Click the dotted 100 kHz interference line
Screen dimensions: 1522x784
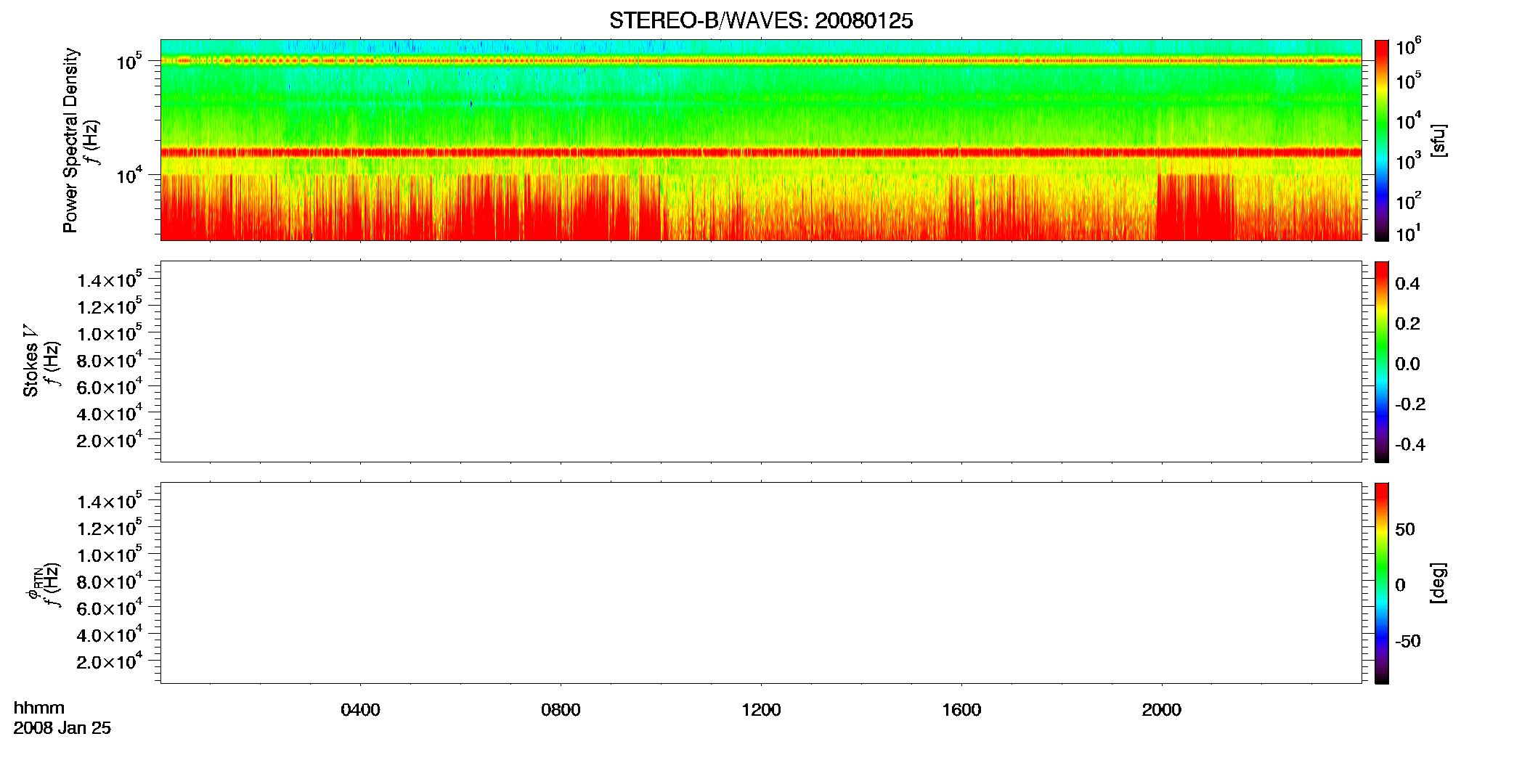761,61
